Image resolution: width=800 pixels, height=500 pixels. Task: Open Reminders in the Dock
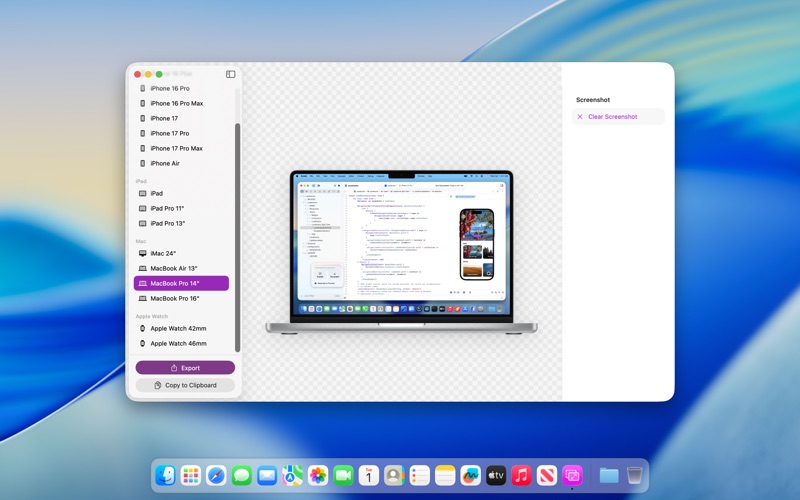[x=419, y=476]
